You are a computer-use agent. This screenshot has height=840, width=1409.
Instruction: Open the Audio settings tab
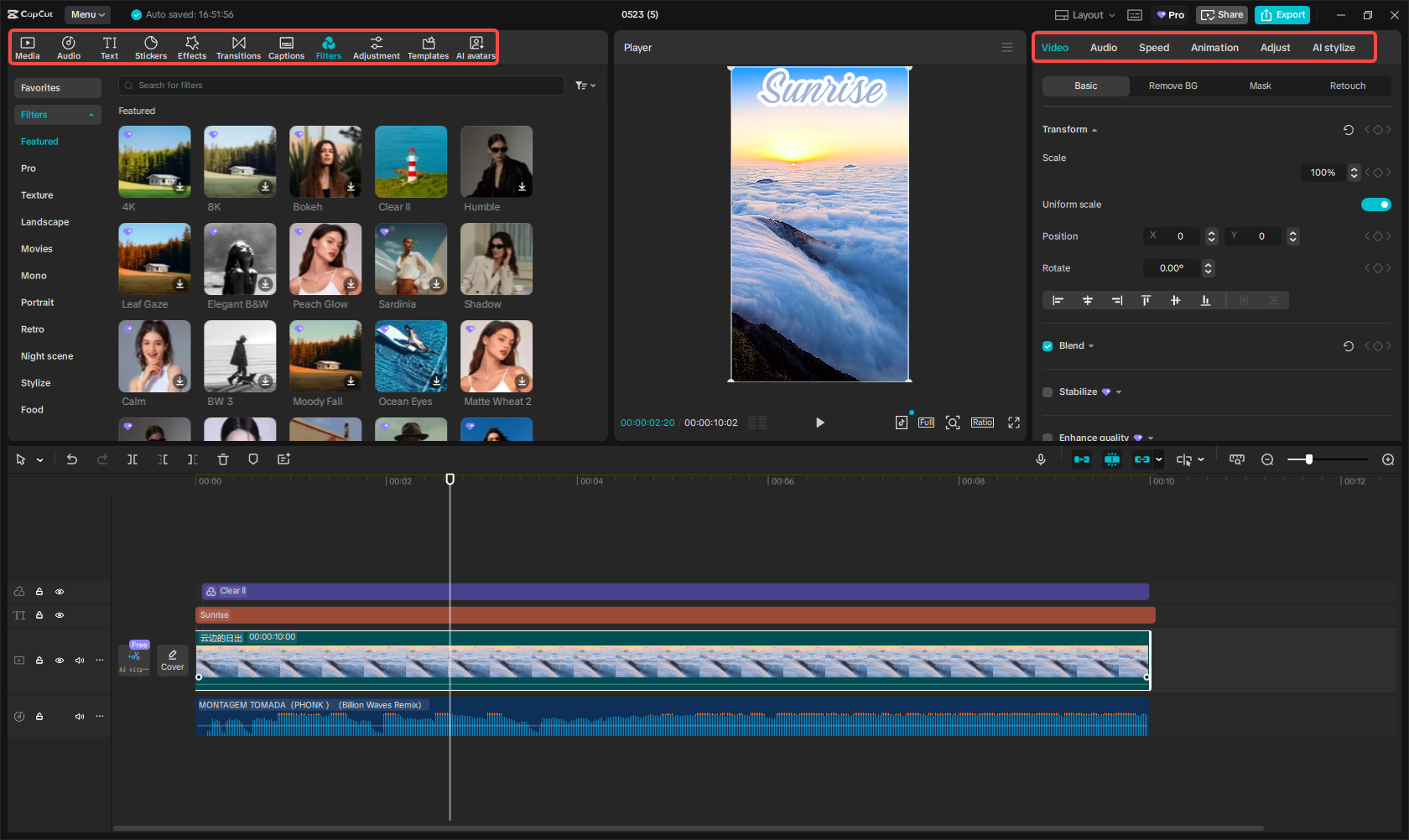[x=1103, y=48]
